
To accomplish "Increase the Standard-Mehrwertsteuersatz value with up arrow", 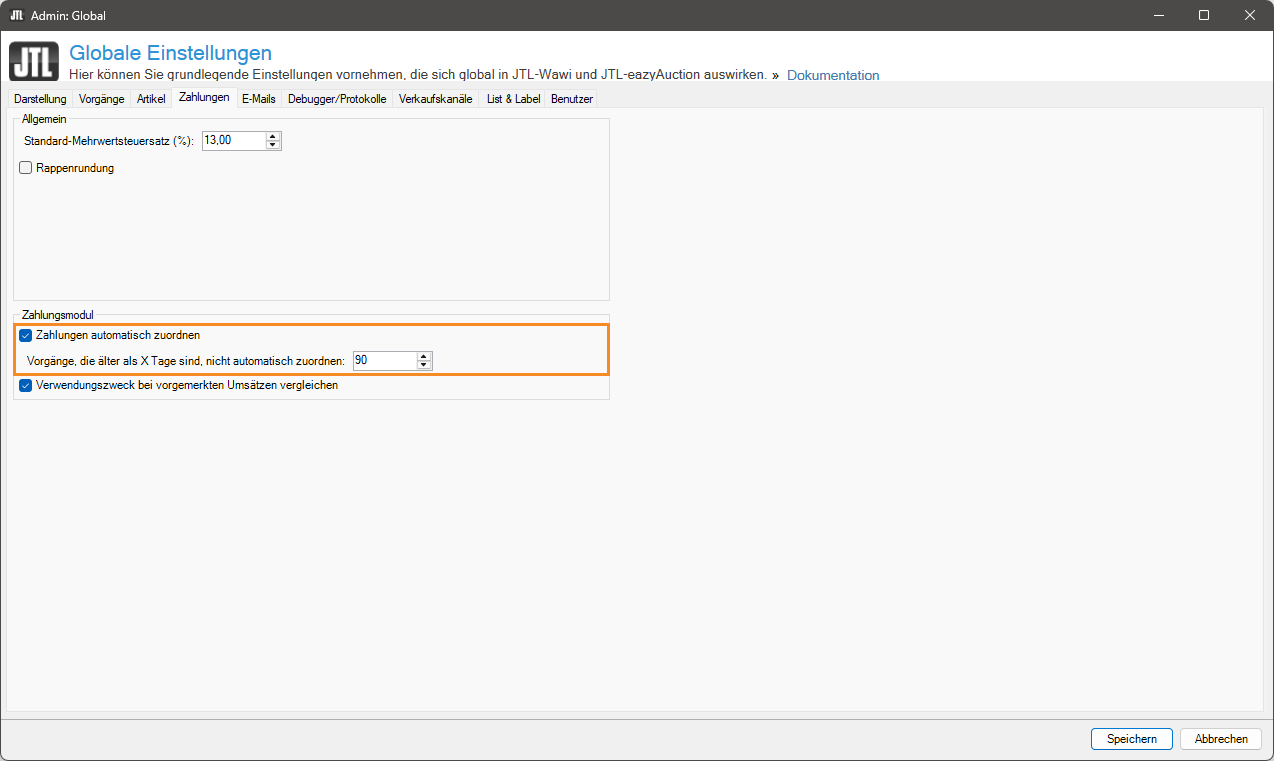I will click(x=273, y=136).
